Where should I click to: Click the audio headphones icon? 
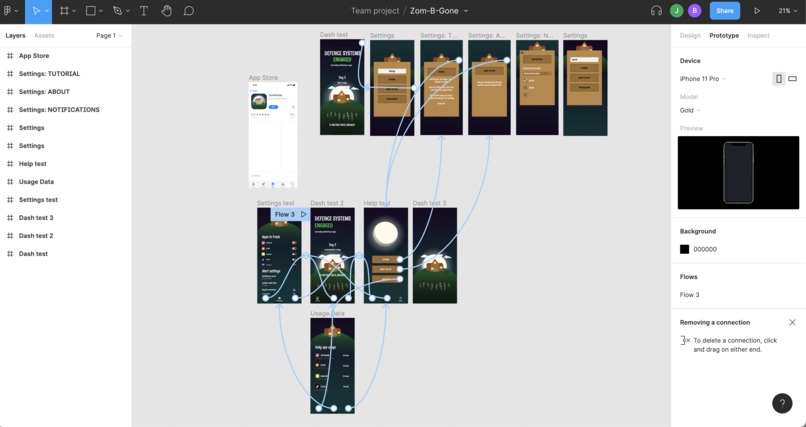(x=656, y=11)
